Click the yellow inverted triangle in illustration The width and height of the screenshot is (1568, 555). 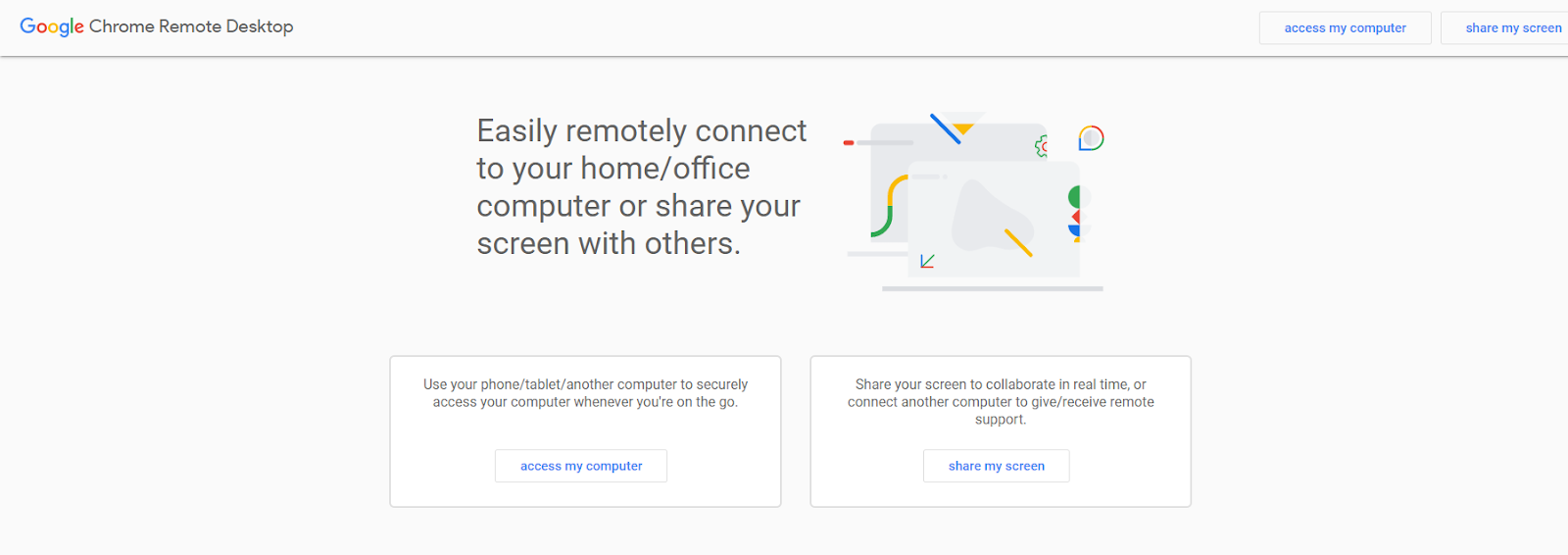(x=963, y=128)
